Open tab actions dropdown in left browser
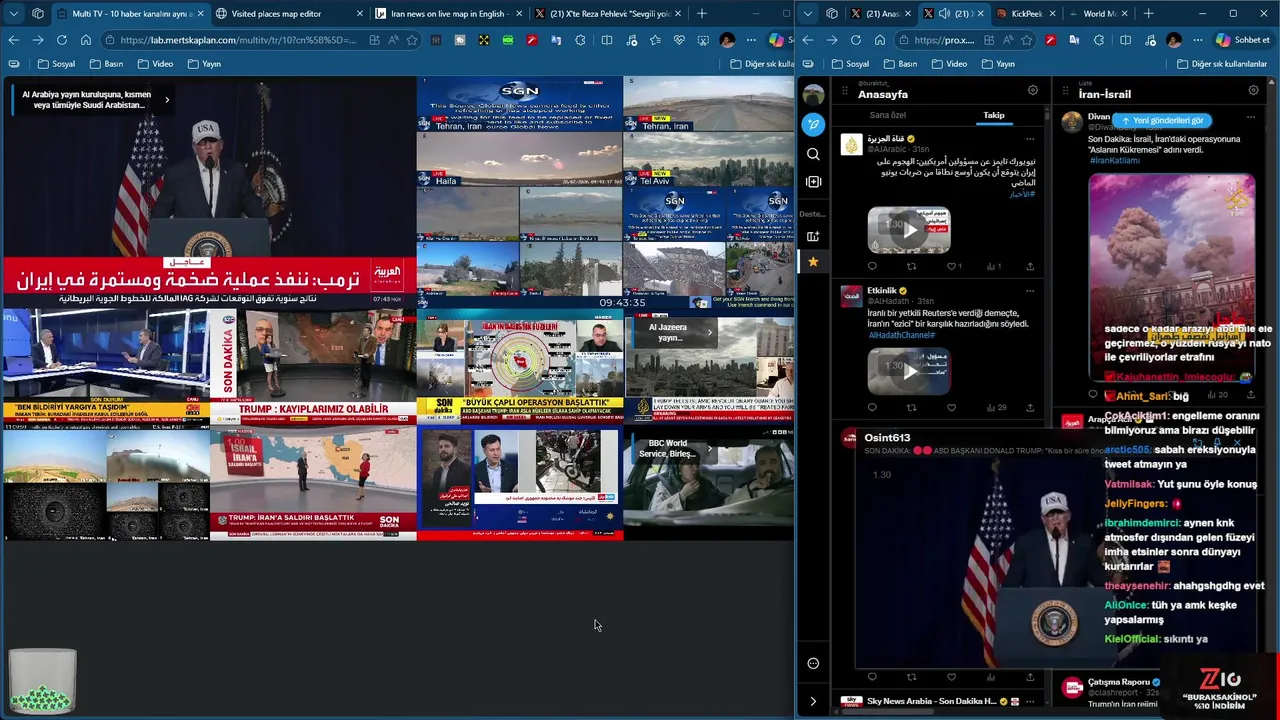The height and width of the screenshot is (720, 1280). 13,14
